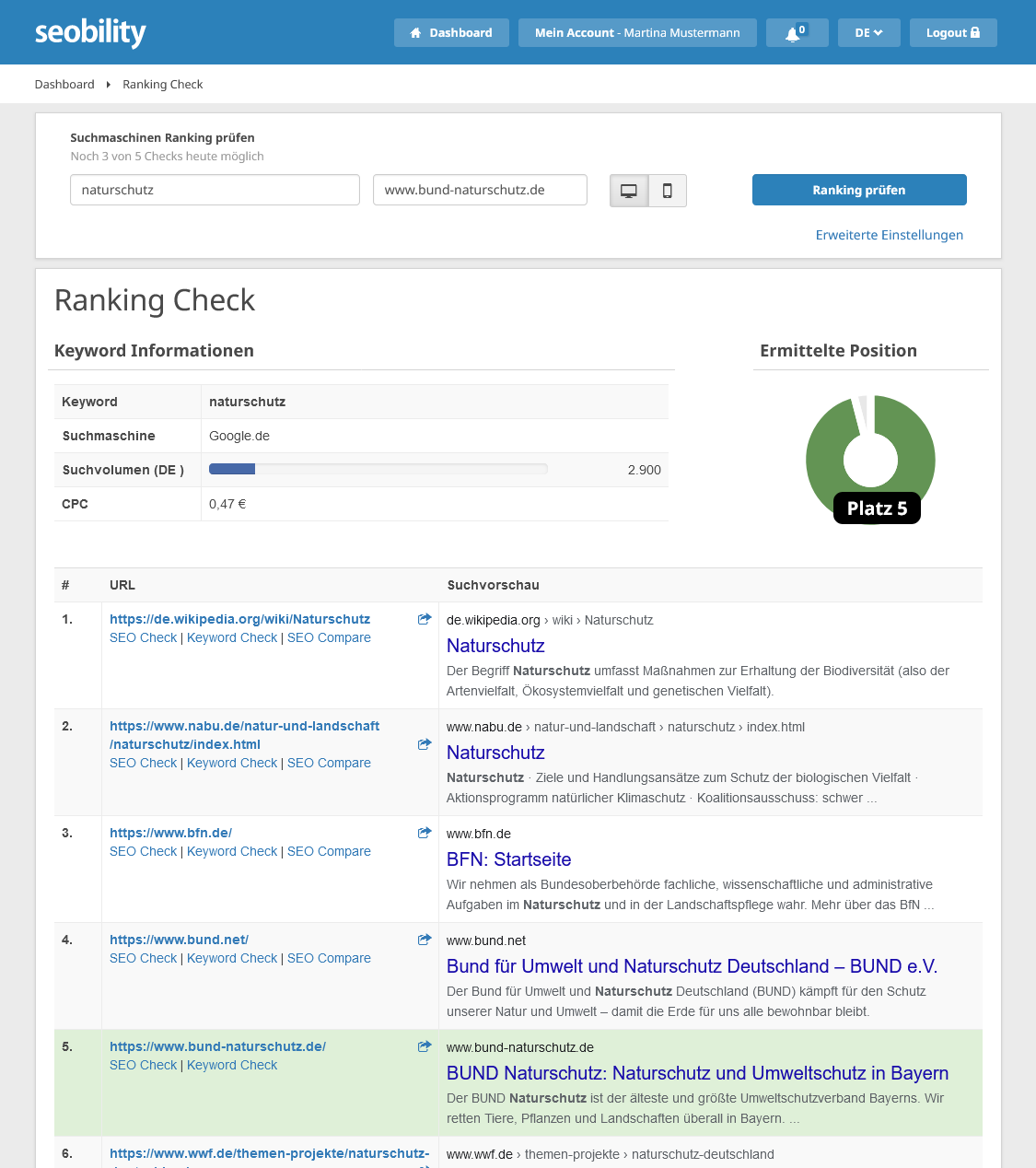Image resolution: width=1036 pixels, height=1168 pixels.
Task: Click SEO Check under bund.net URL
Action: point(143,958)
